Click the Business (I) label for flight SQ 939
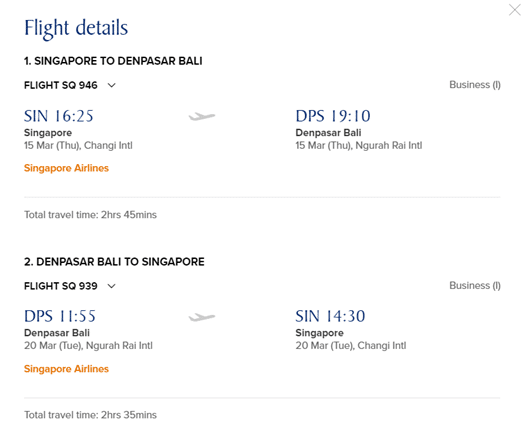 [475, 286]
